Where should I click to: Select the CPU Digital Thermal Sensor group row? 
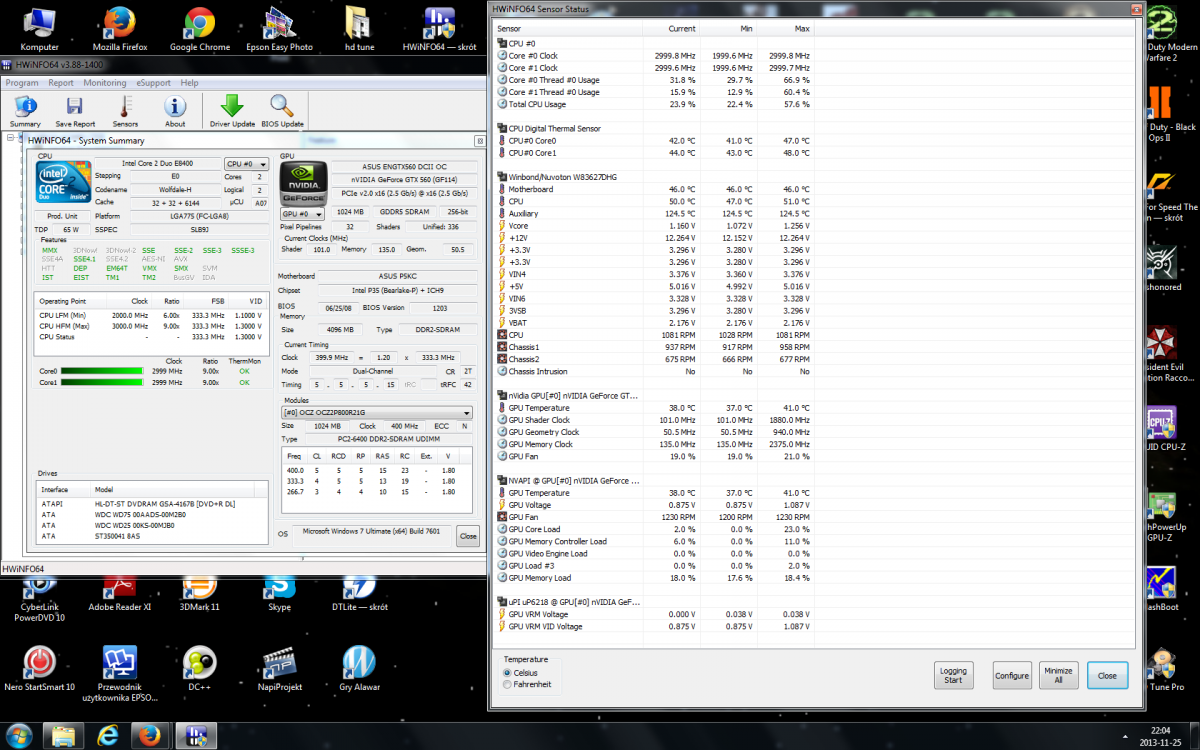(655, 129)
